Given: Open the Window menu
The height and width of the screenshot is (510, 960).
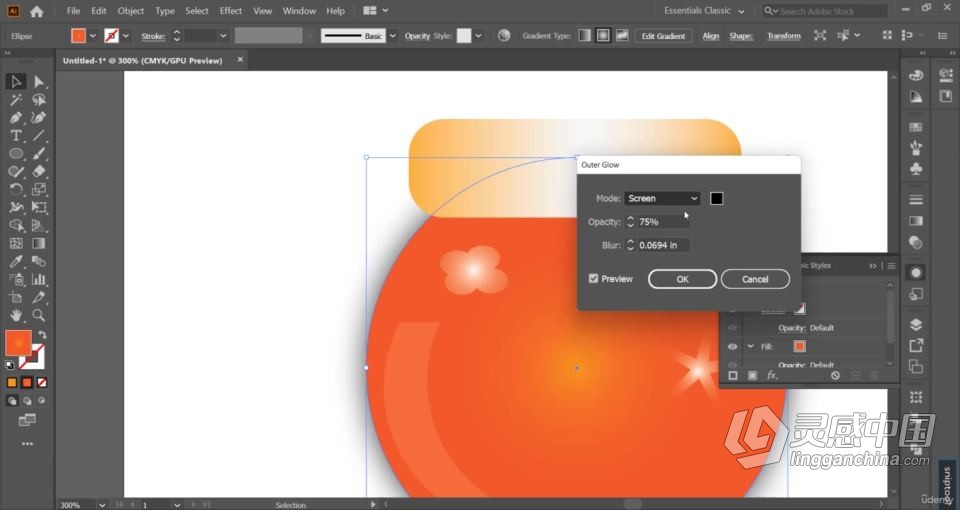Looking at the screenshot, I should click(x=299, y=11).
